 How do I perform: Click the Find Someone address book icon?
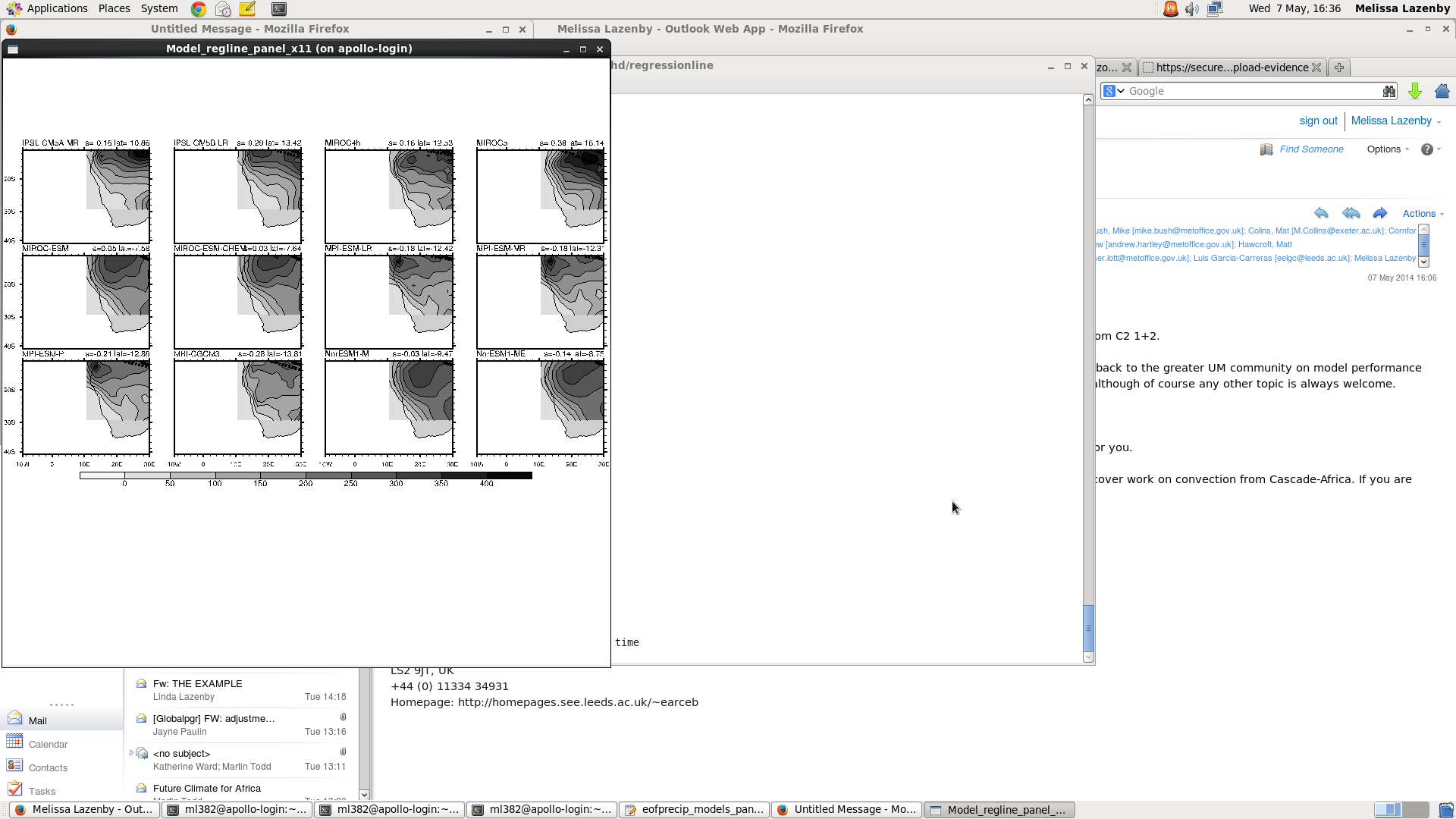pyautogui.click(x=1266, y=149)
